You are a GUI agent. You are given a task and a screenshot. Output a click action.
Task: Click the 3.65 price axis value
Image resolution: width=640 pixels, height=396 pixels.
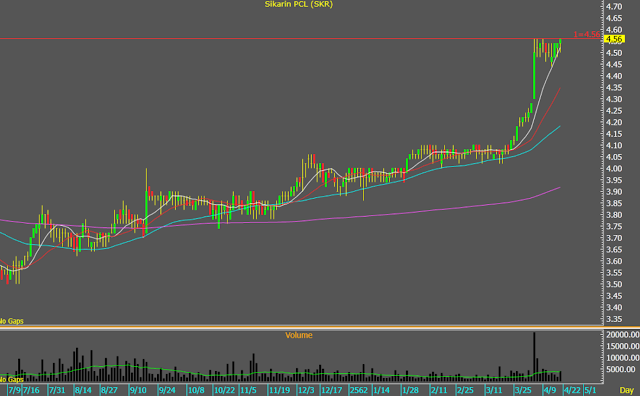point(614,249)
